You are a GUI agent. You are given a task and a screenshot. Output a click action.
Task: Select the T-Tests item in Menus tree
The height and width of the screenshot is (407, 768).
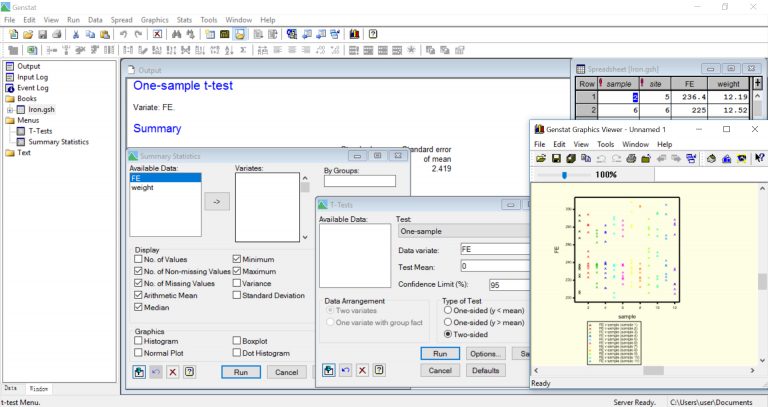click(40, 131)
